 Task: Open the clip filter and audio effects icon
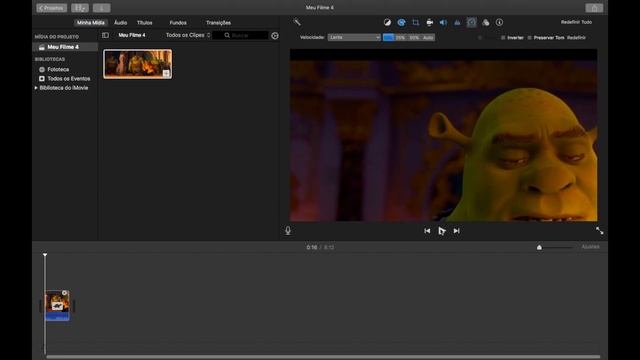click(485, 22)
